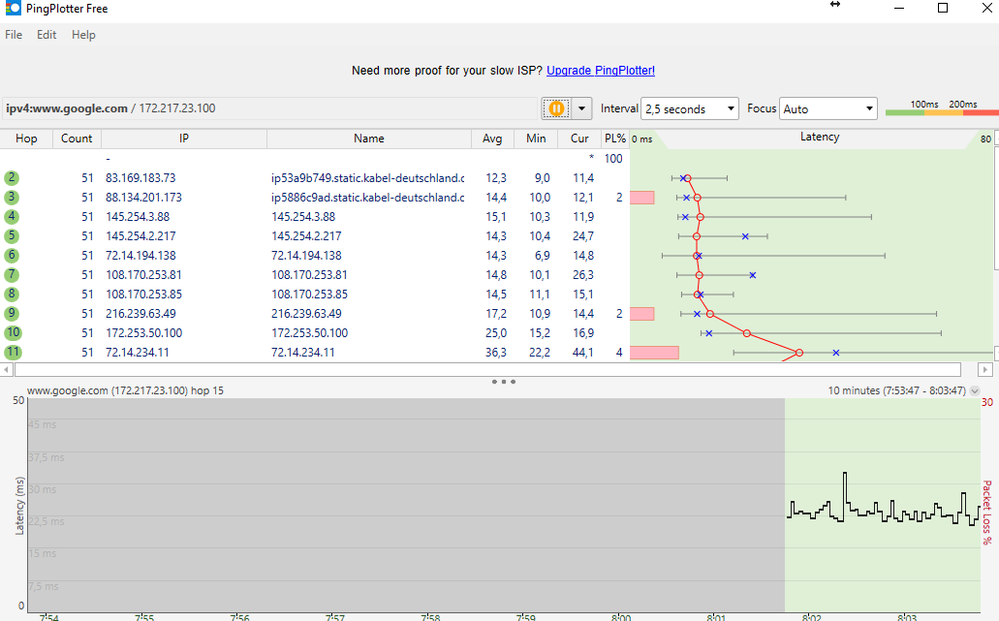
Task: Click the horizontal scrollbar track of trace grid
Action: [487, 369]
